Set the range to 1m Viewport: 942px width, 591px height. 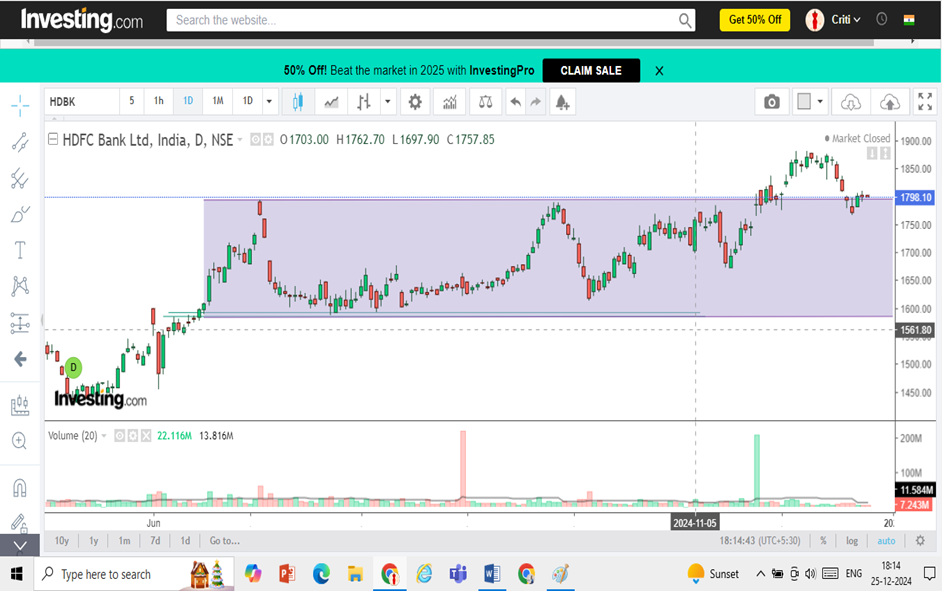[124, 541]
